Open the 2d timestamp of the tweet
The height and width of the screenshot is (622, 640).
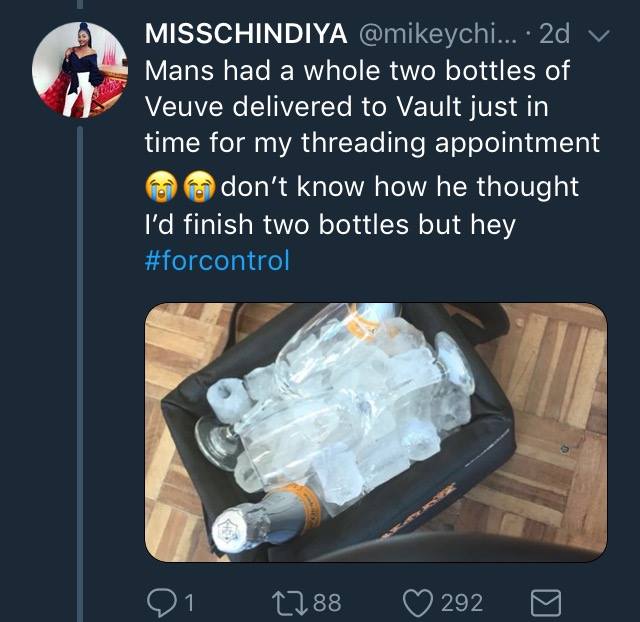[x=554, y=33]
